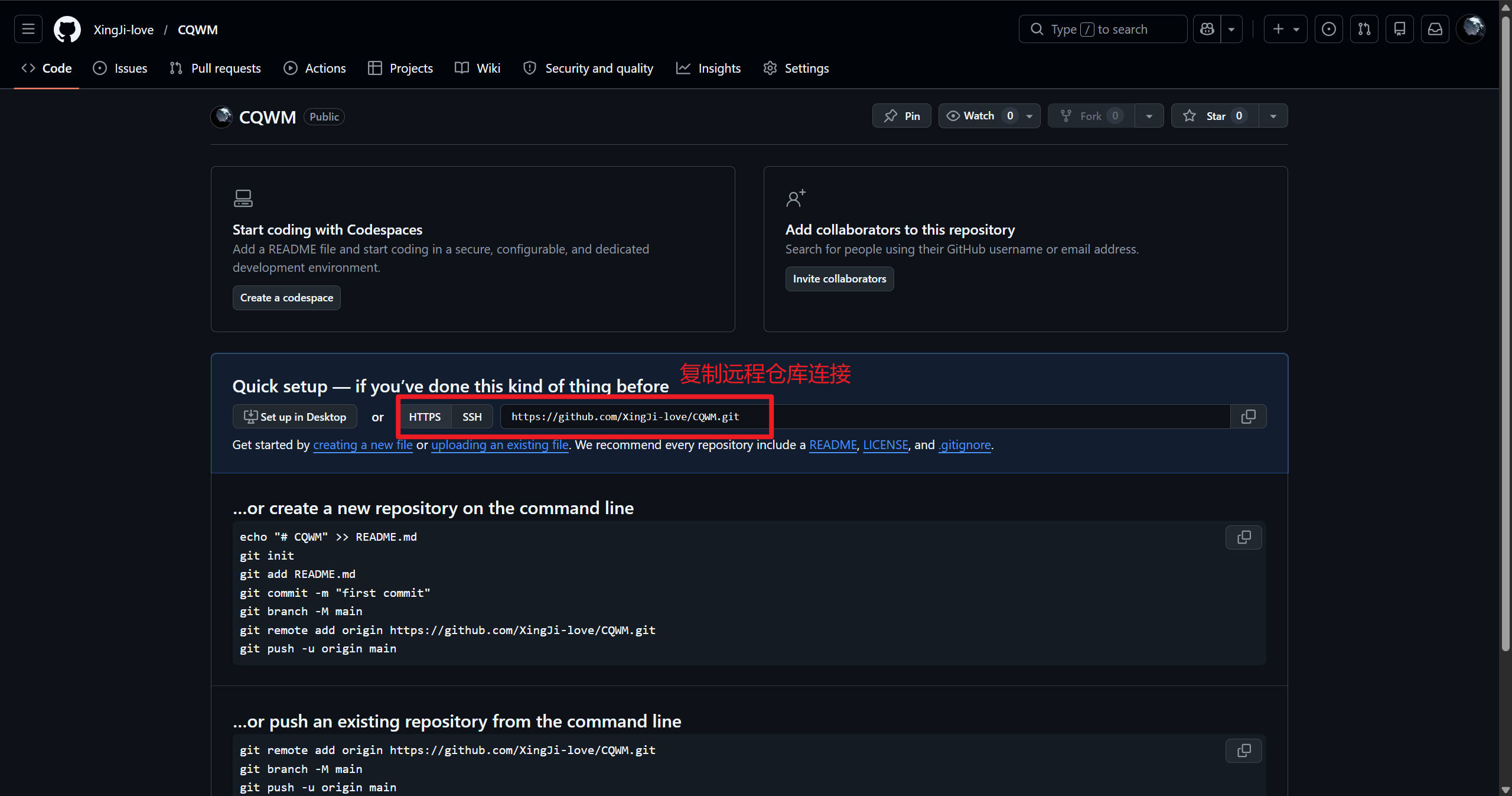
Task: Click Set up in Desktop button
Action: pos(295,417)
